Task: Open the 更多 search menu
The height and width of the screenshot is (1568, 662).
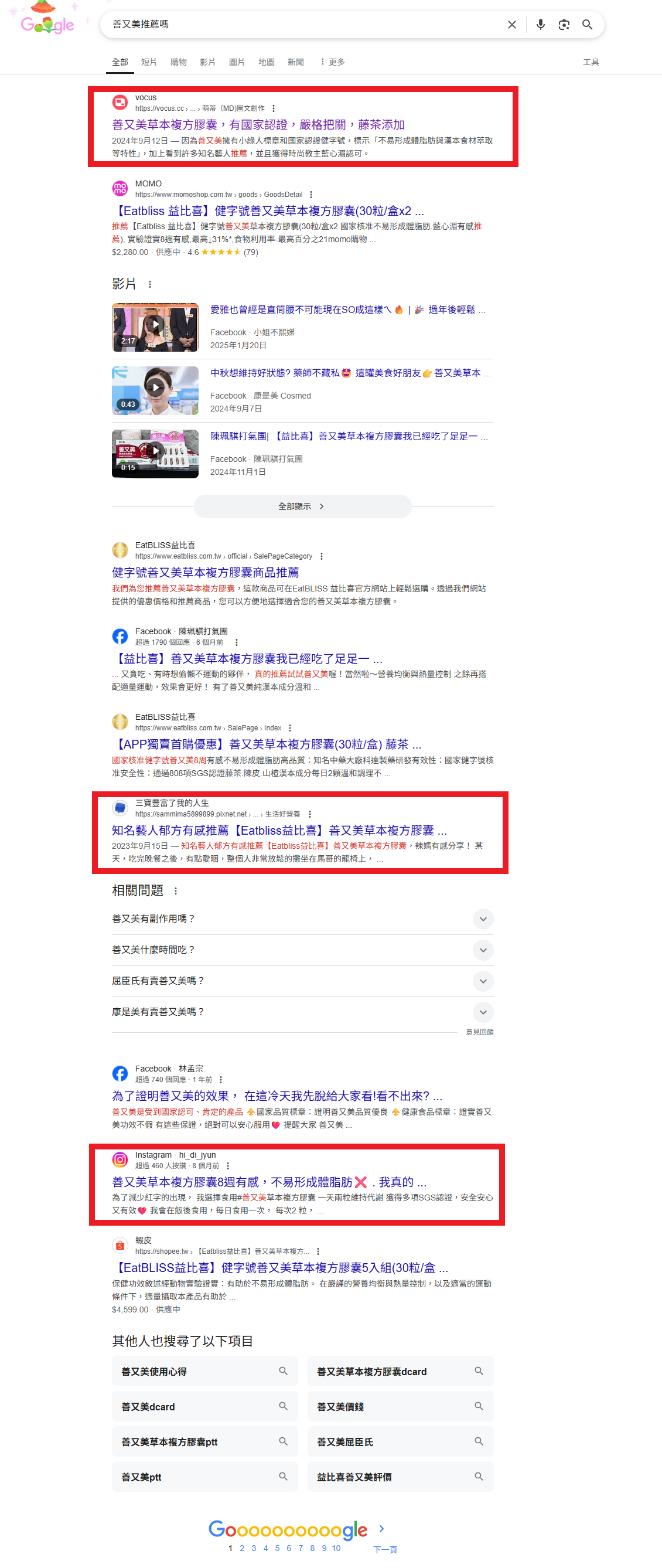Action: 332,62
